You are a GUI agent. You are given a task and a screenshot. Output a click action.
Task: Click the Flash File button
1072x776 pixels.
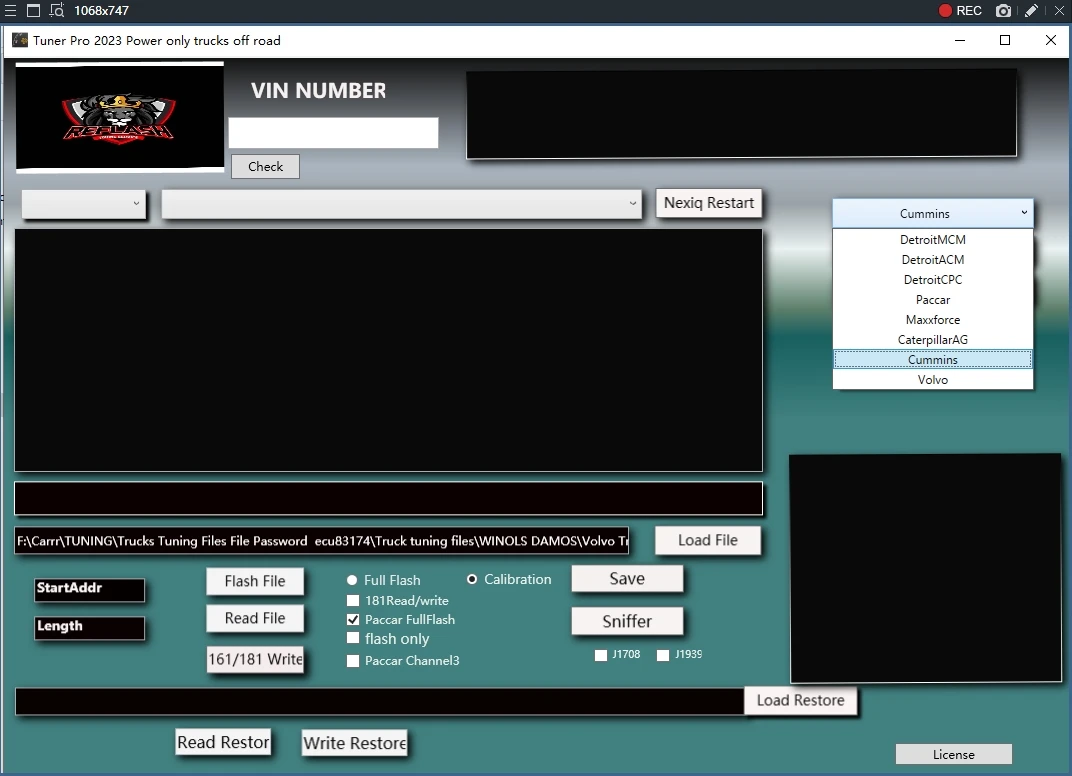255,581
